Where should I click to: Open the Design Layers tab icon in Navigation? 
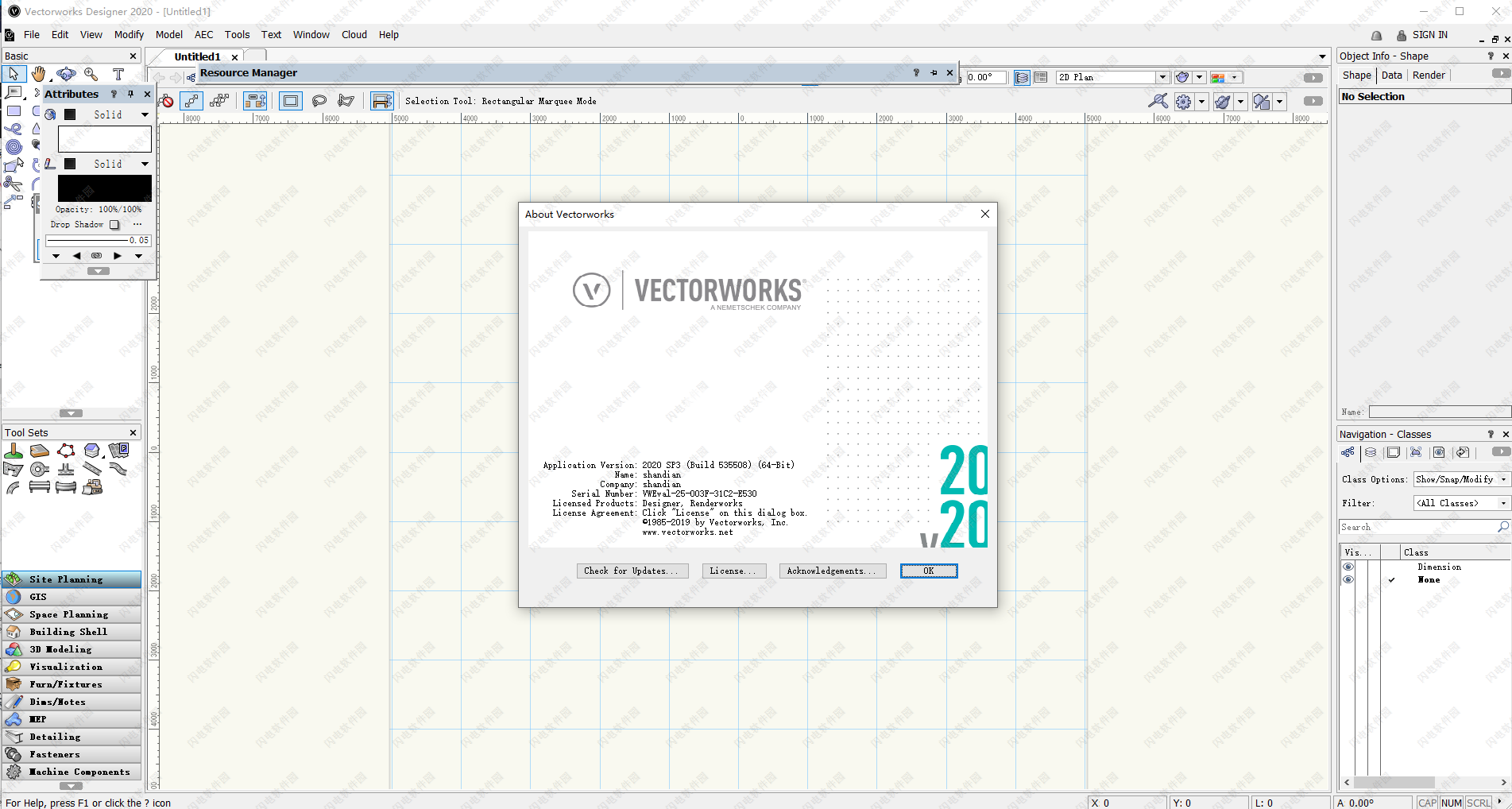pyautogui.click(x=1371, y=452)
